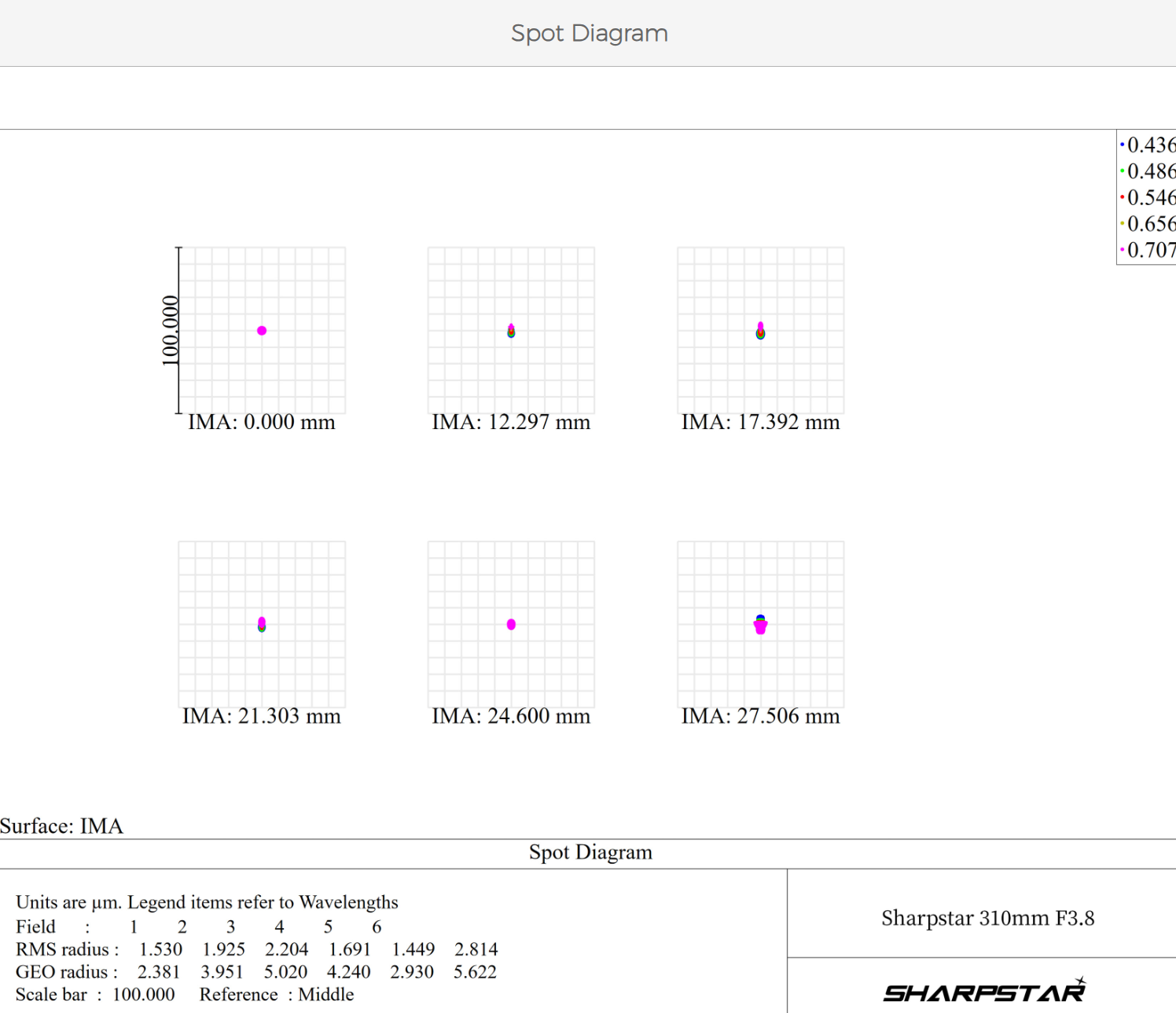The image size is (1176, 1013).
Task: Click the 'Sharpstar 310mm F3.8' title text
Action: coord(987,918)
